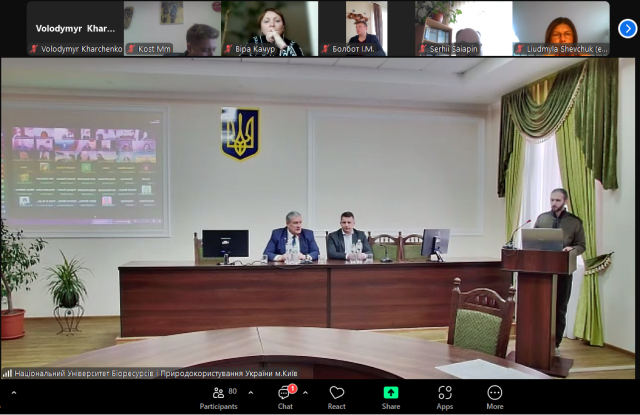This screenshot has height=415, width=640.
Task: Select Kost Mm's video tile
Action: pos(172,28)
